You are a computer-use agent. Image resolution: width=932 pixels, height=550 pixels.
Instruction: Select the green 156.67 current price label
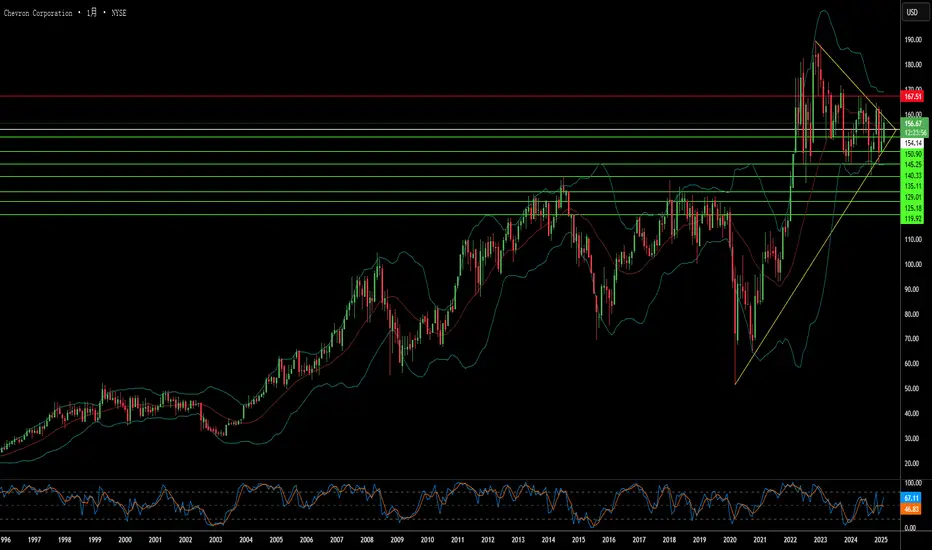(x=912, y=124)
